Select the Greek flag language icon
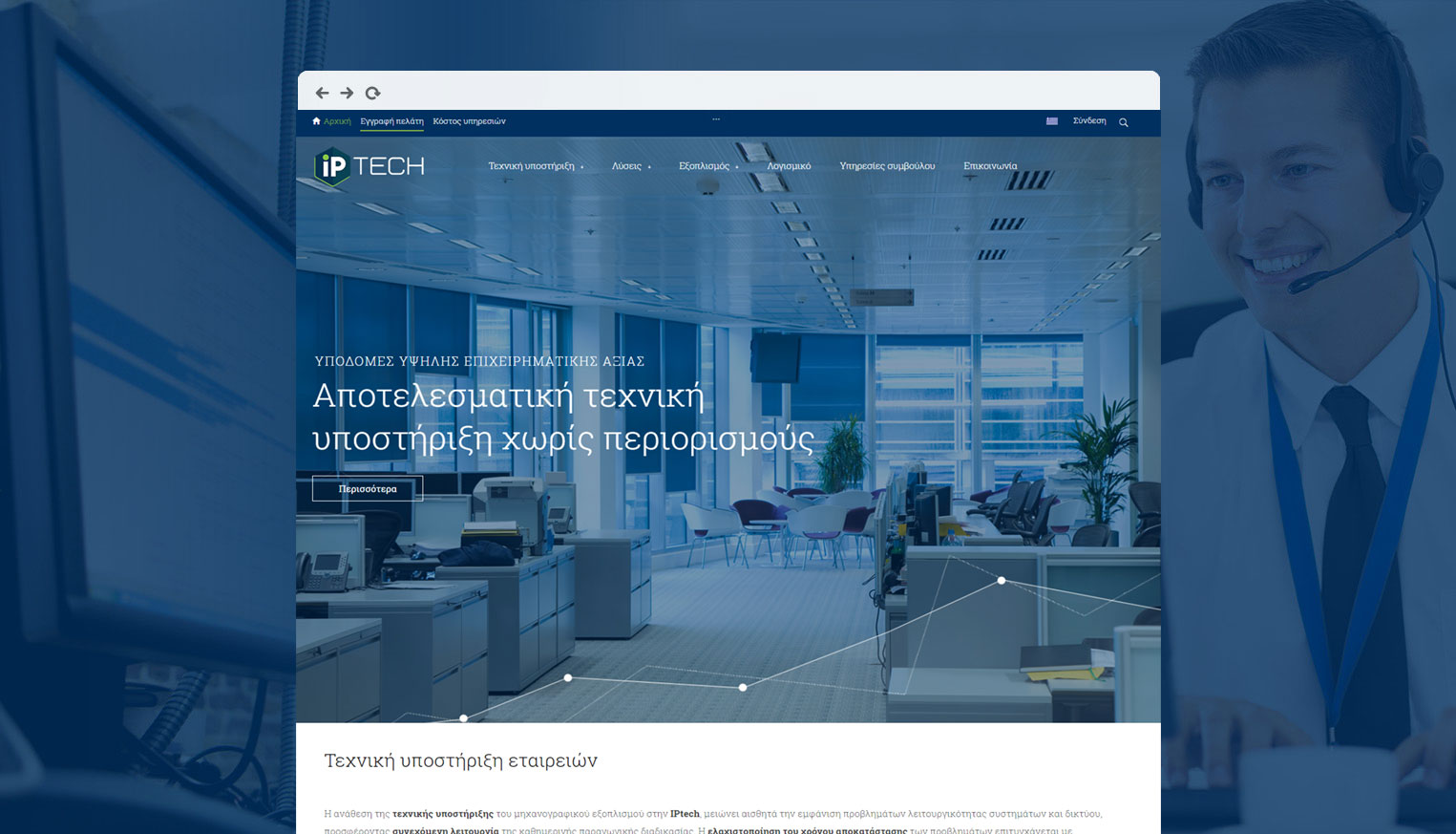The height and width of the screenshot is (834, 1456). (1051, 121)
